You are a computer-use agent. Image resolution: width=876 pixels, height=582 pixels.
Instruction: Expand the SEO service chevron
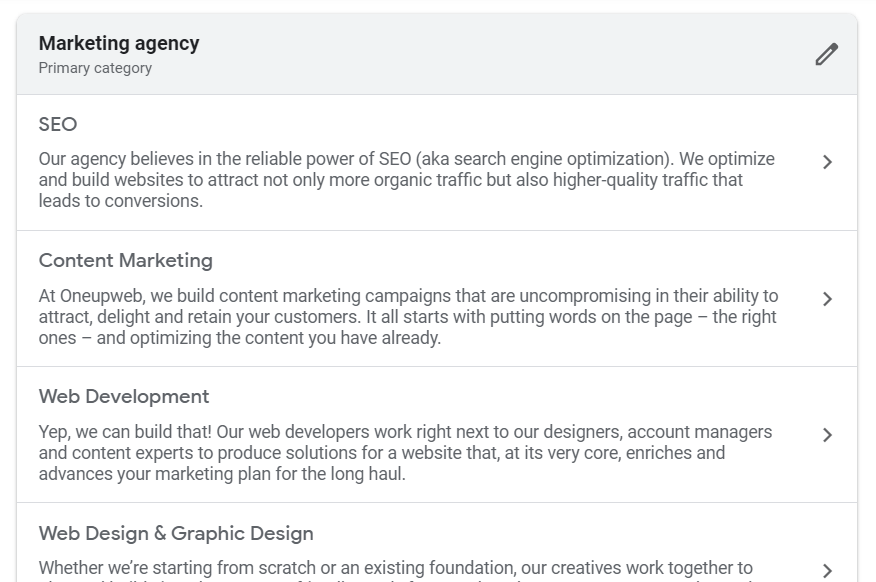point(827,162)
